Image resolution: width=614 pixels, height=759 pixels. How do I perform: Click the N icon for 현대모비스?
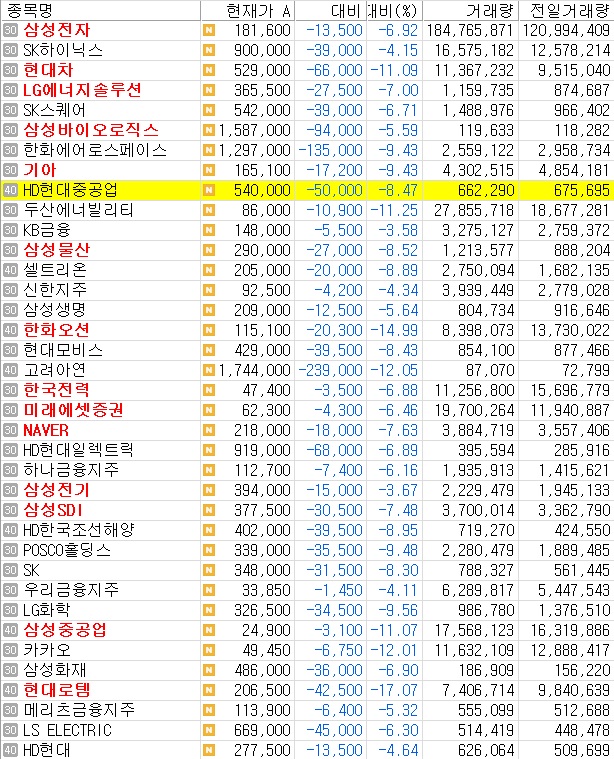pos(209,350)
